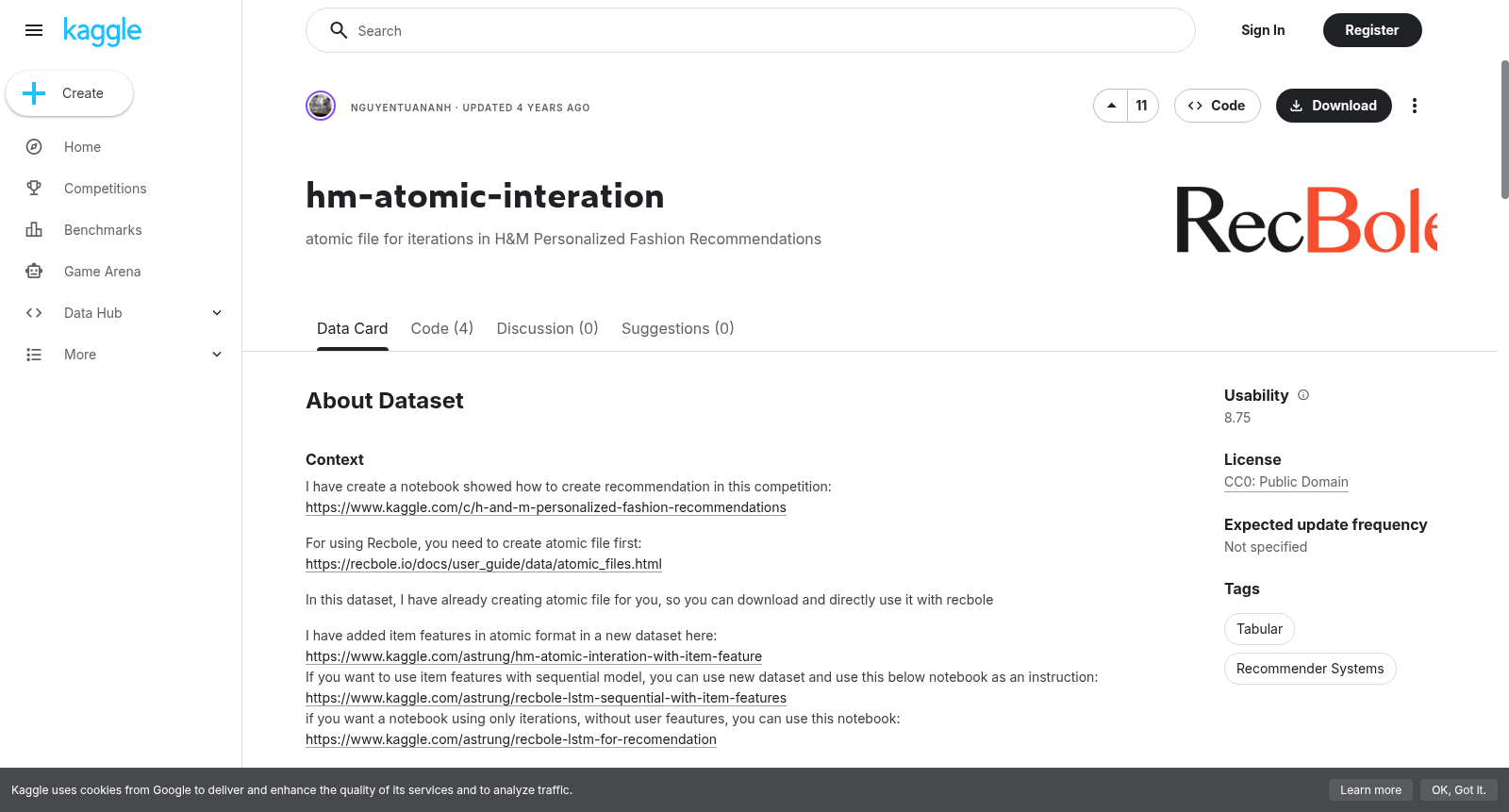This screenshot has height=812, width=1509.
Task: Download the dataset
Action: tap(1334, 106)
